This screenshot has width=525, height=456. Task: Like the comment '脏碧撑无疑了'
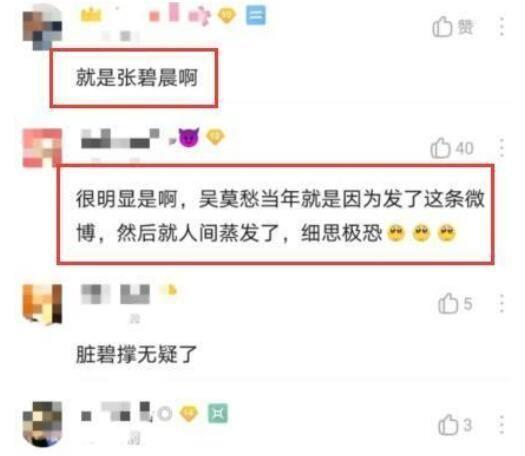pos(455,304)
